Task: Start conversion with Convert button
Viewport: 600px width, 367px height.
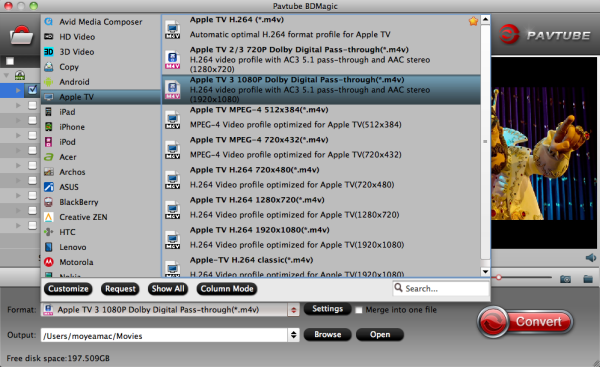Action: (x=525, y=321)
